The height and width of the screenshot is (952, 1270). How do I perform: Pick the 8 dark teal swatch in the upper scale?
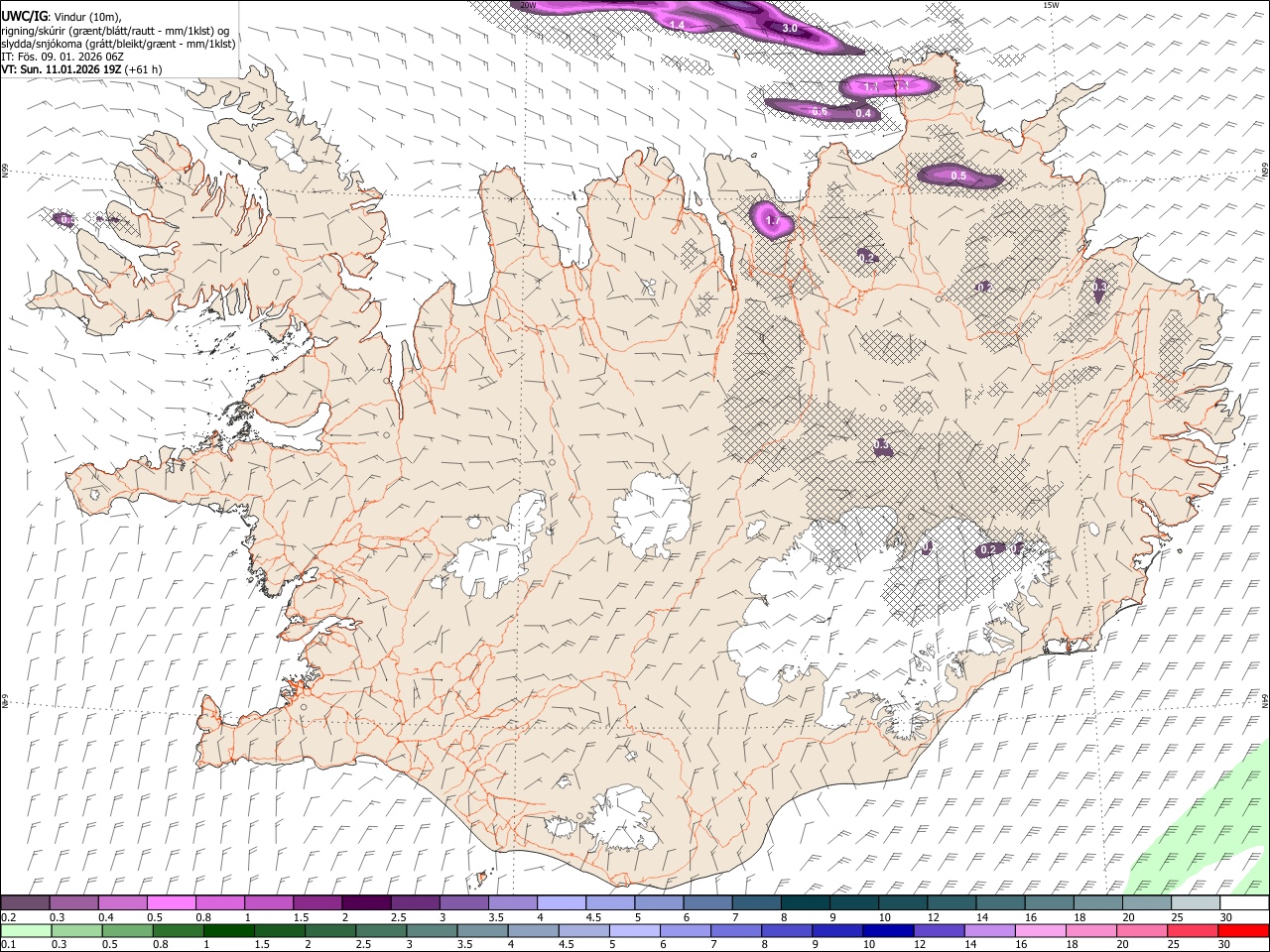[x=805, y=902]
